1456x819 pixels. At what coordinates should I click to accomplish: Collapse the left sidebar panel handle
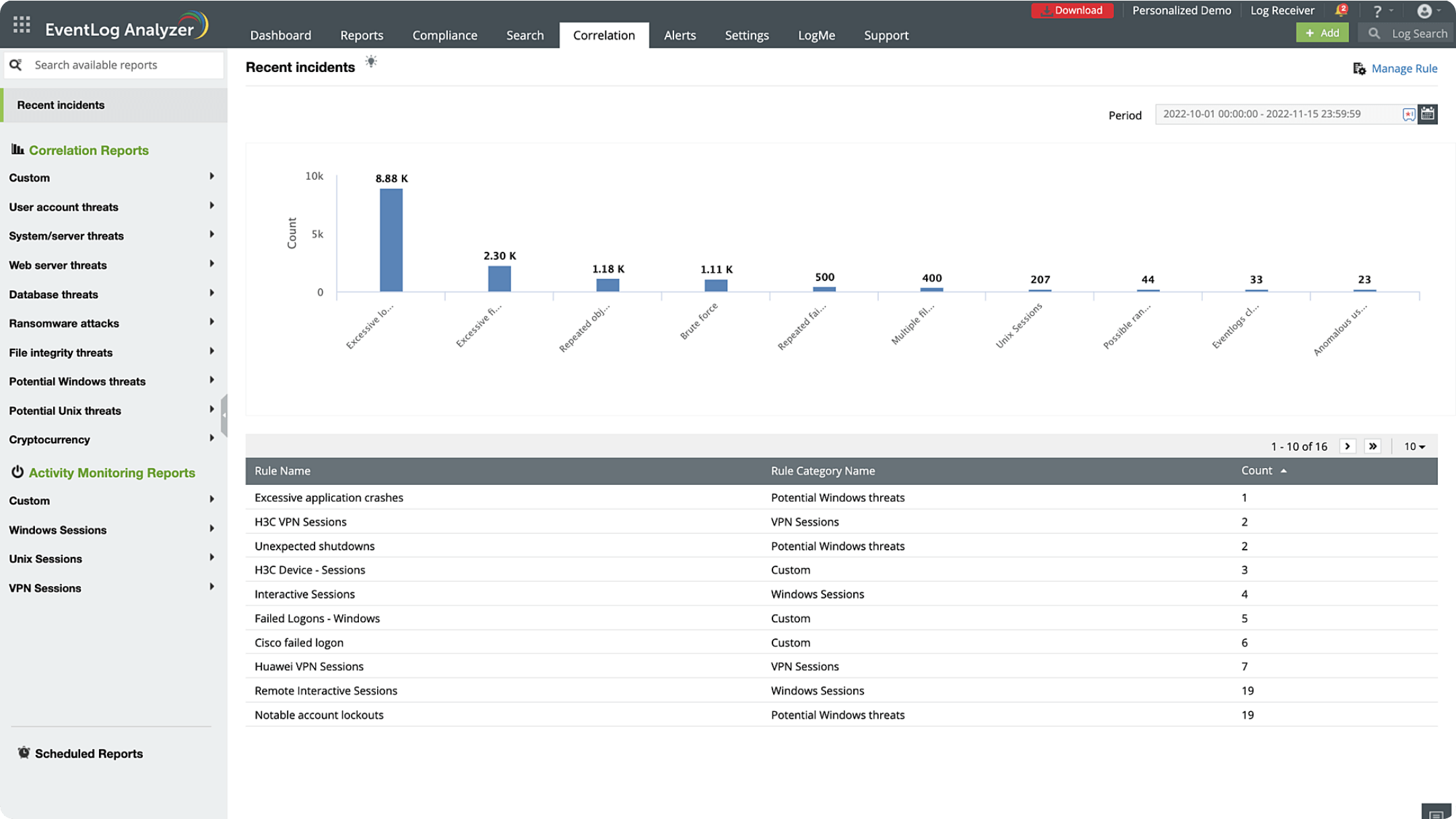pyautogui.click(x=224, y=415)
